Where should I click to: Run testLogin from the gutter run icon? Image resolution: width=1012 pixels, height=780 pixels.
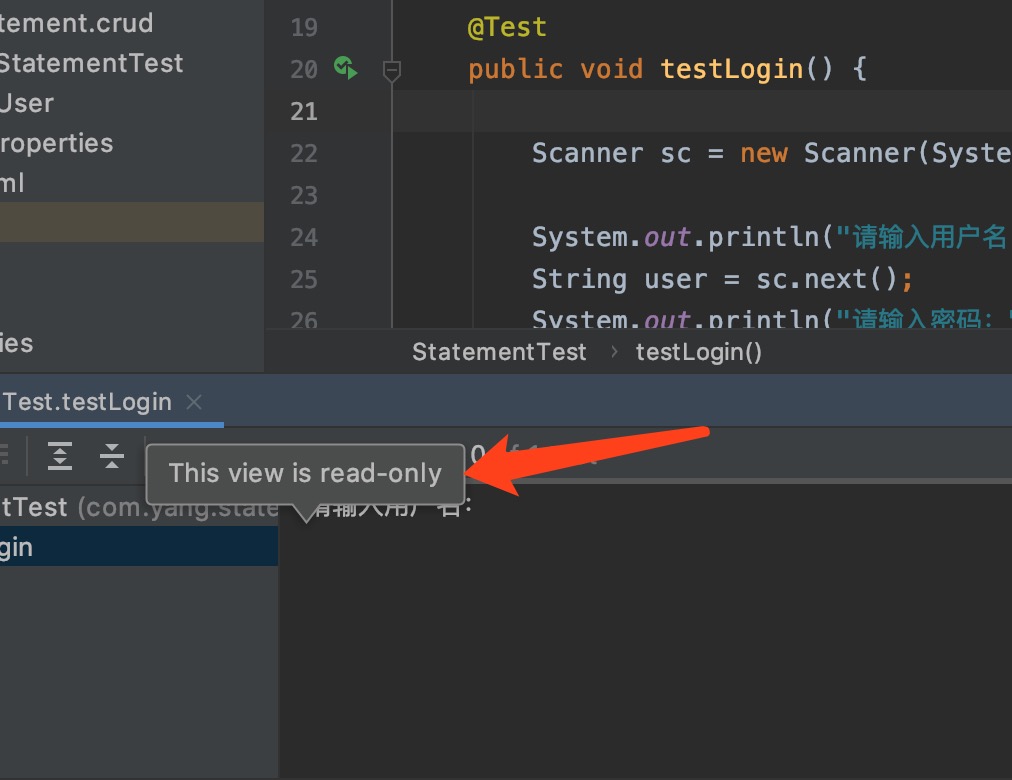pos(345,68)
